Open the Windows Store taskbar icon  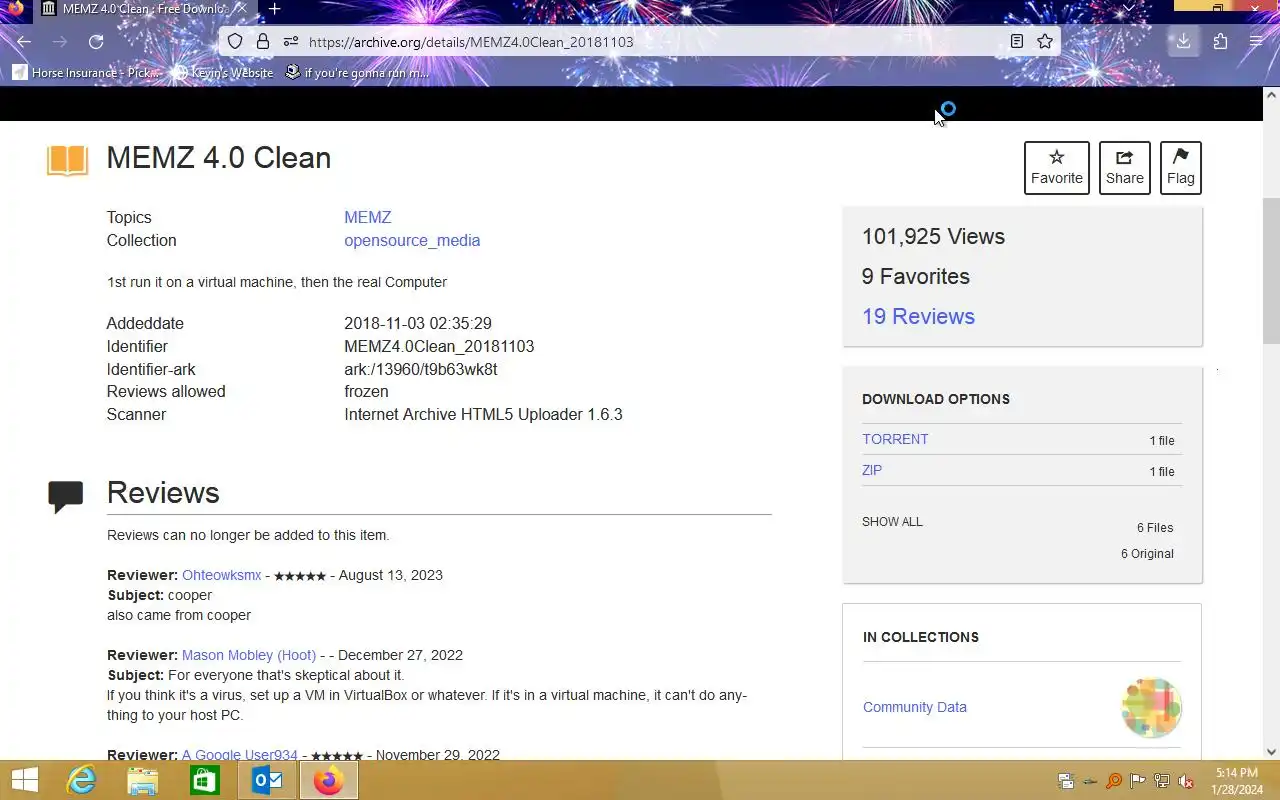point(205,780)
